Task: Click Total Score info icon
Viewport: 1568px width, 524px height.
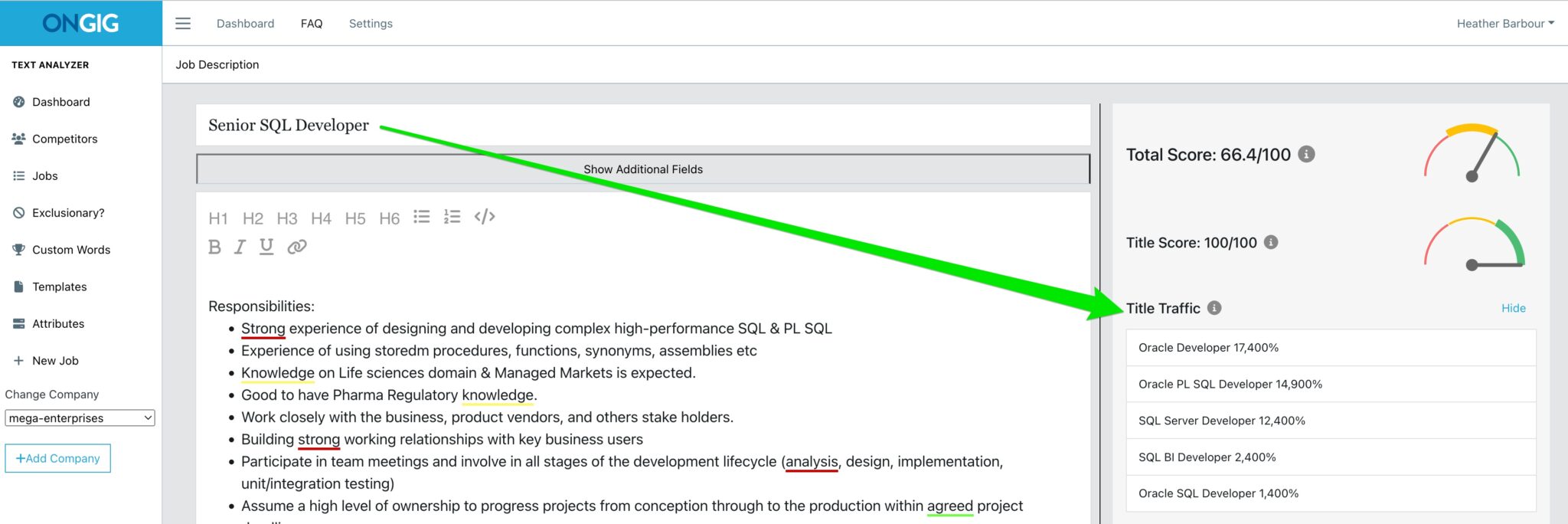Action: pyautogui.click(x=1307, y=155)
